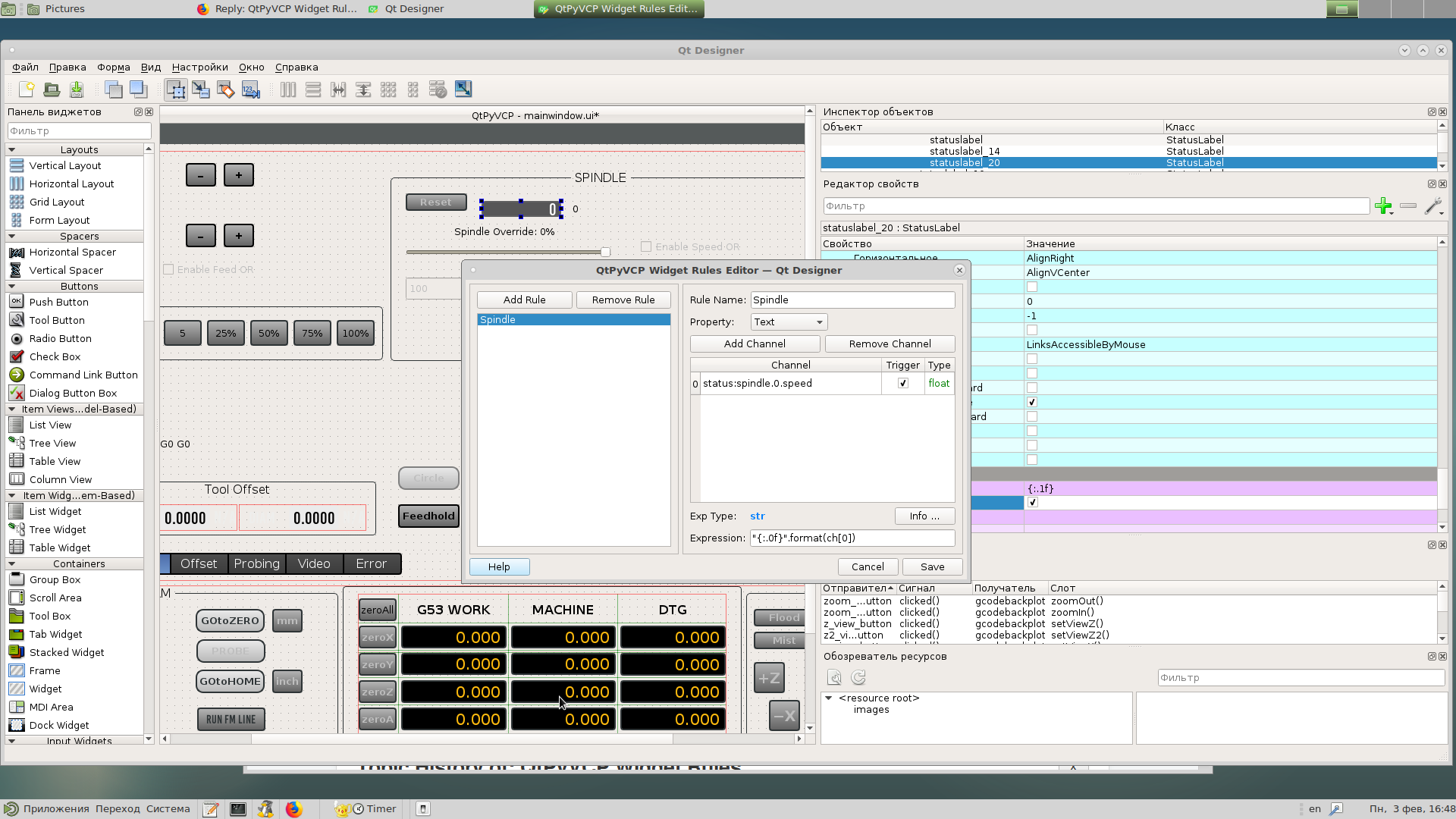Open the Property combo box showing Text
The height and width of the screenshot is (819, 1456).
point(789,322)
